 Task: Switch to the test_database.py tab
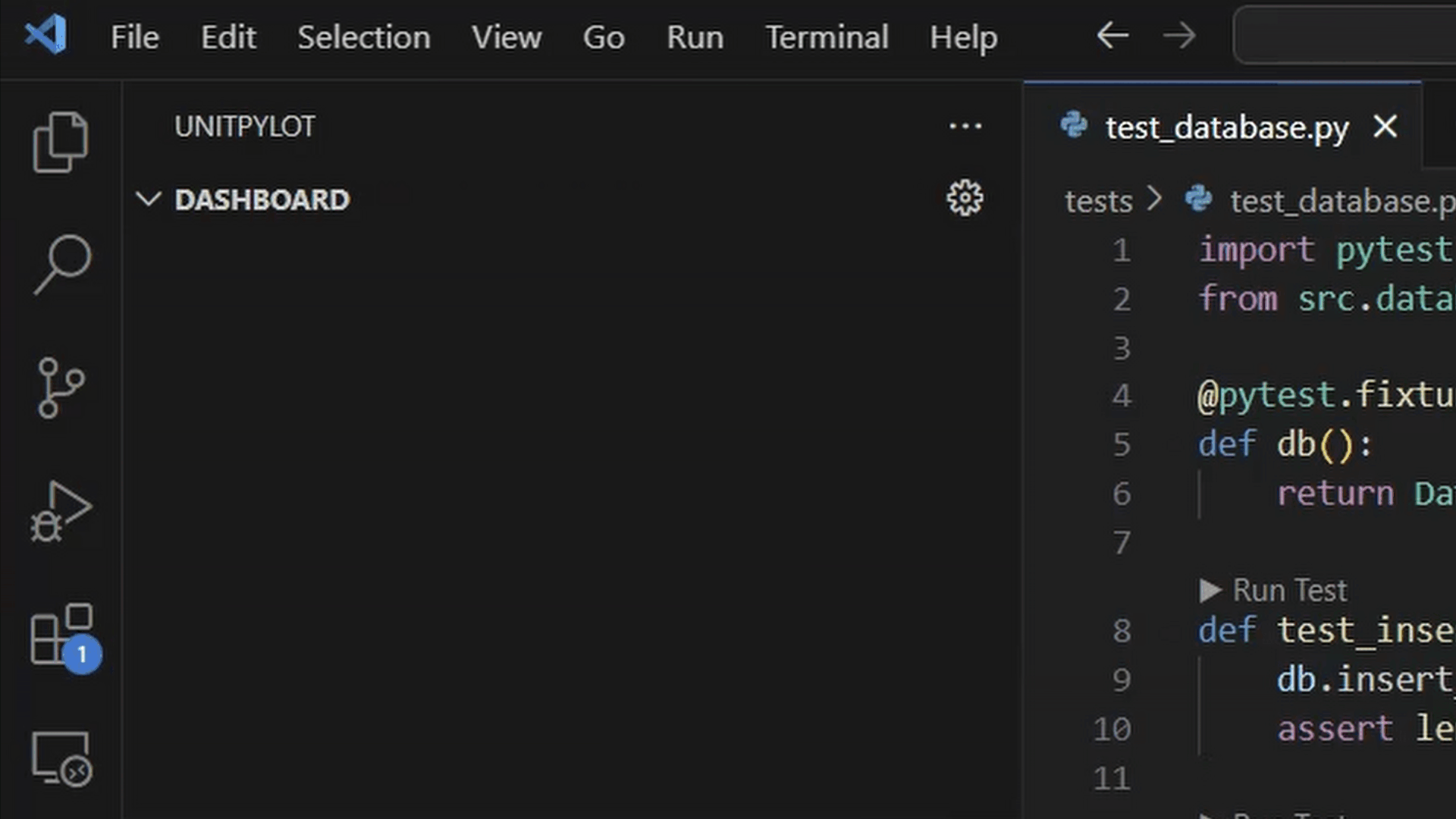pos(1226,127)
